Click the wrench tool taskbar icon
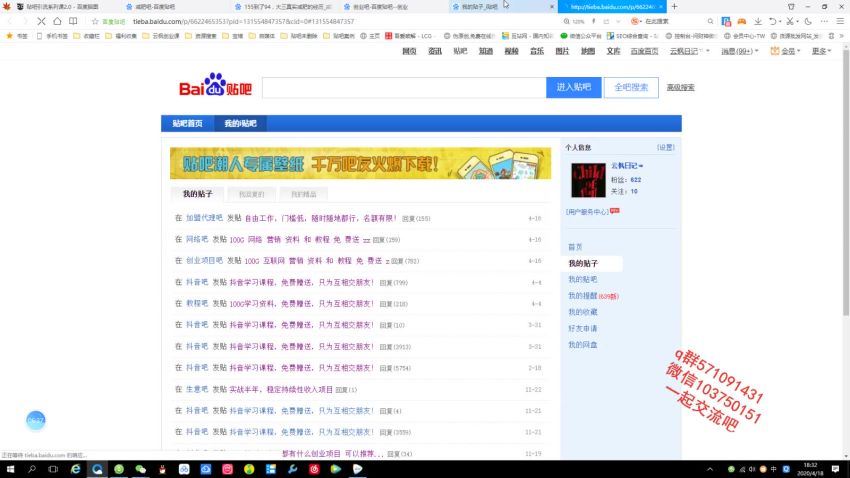 [292, 469]
